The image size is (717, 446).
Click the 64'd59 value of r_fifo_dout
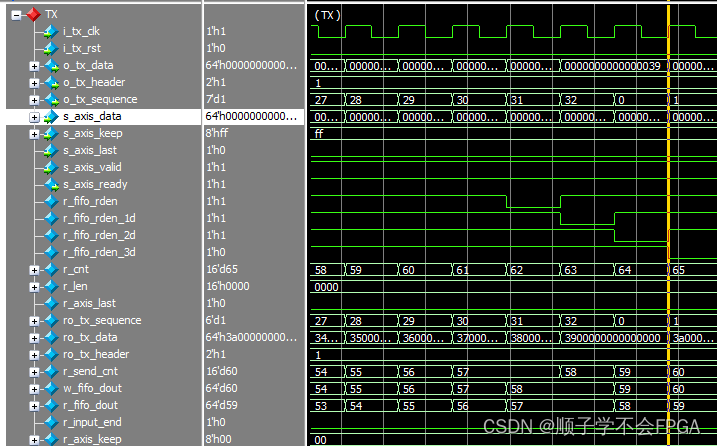[222, 405]
